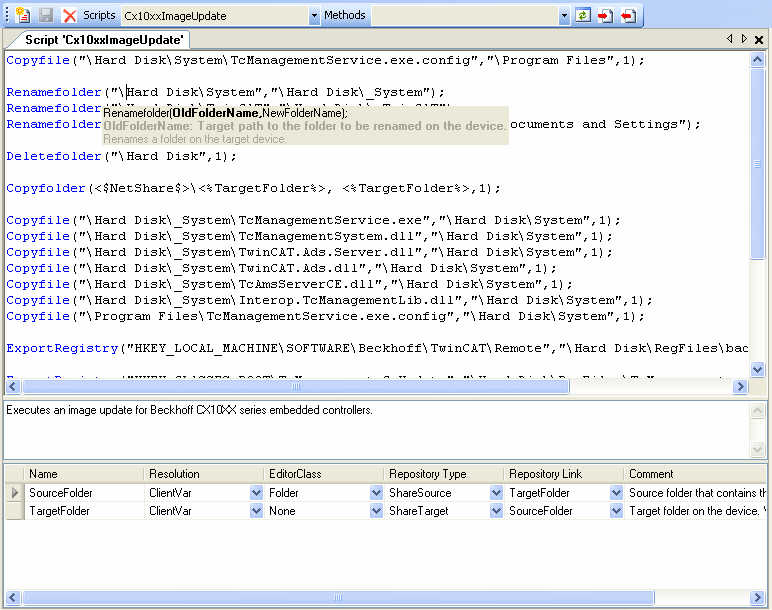Select the Script 'Cx10xxImageUpdate' tab
772x610 pixels.
point(104,40)
